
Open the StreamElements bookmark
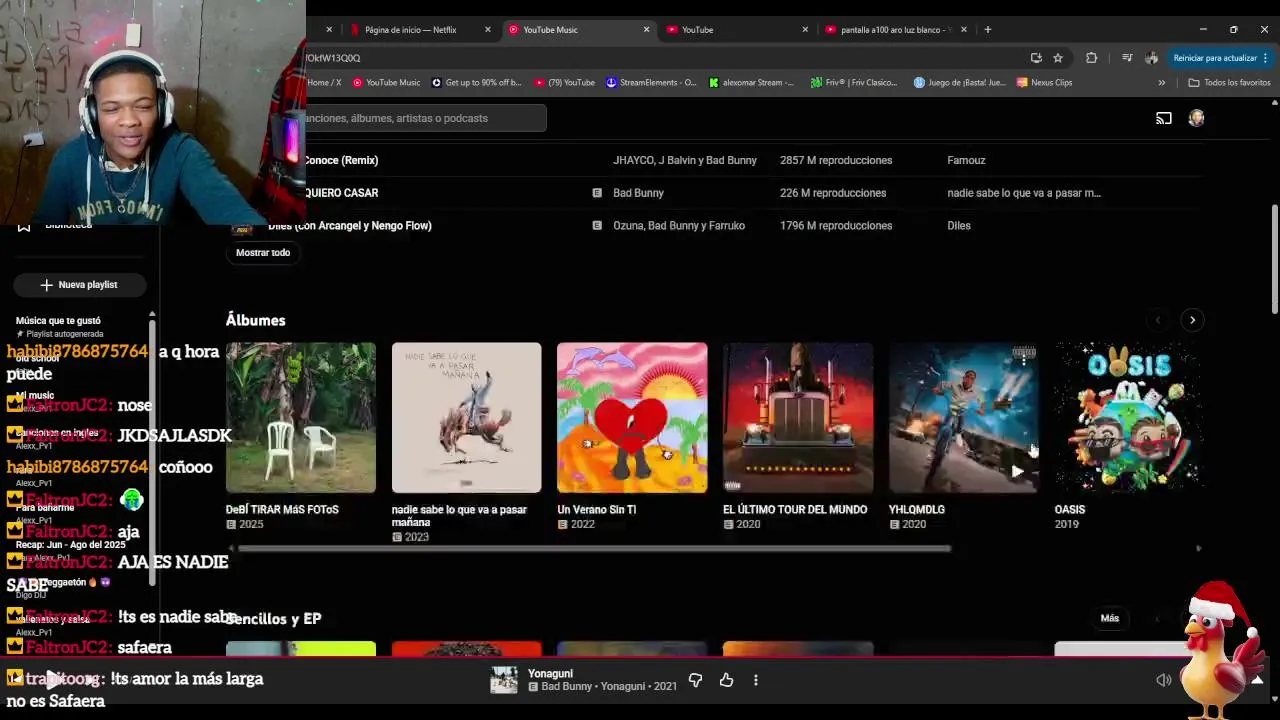point(651,83)
